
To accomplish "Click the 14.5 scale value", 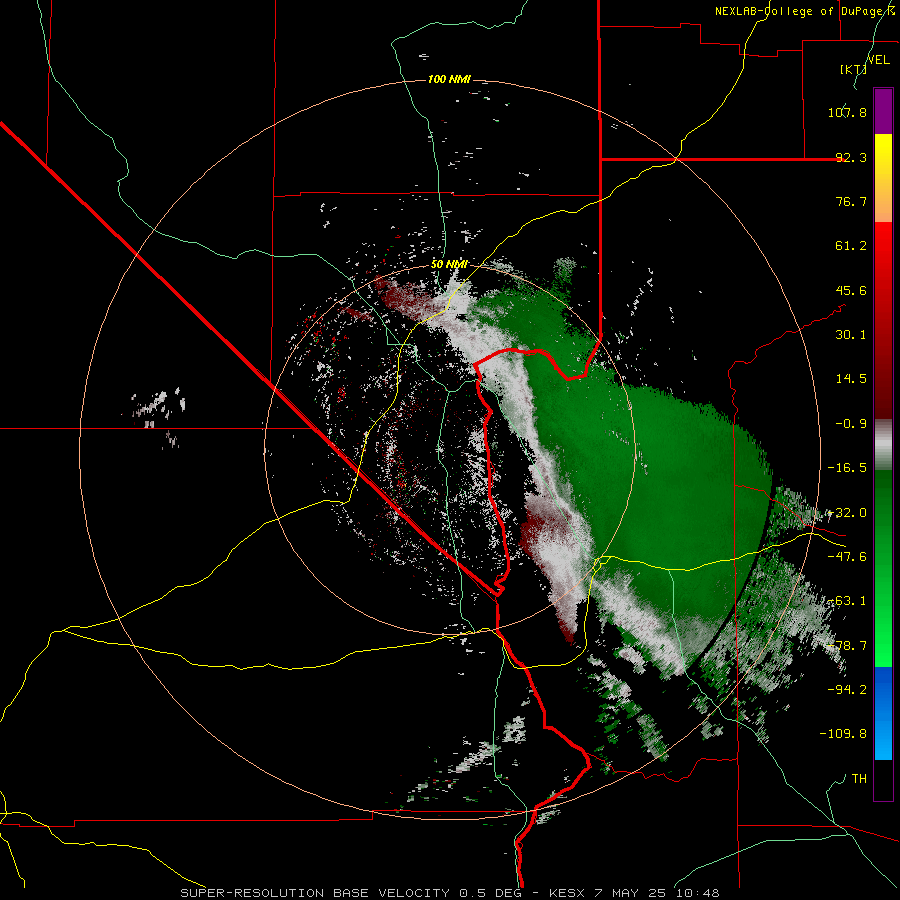I will point(851,379).
